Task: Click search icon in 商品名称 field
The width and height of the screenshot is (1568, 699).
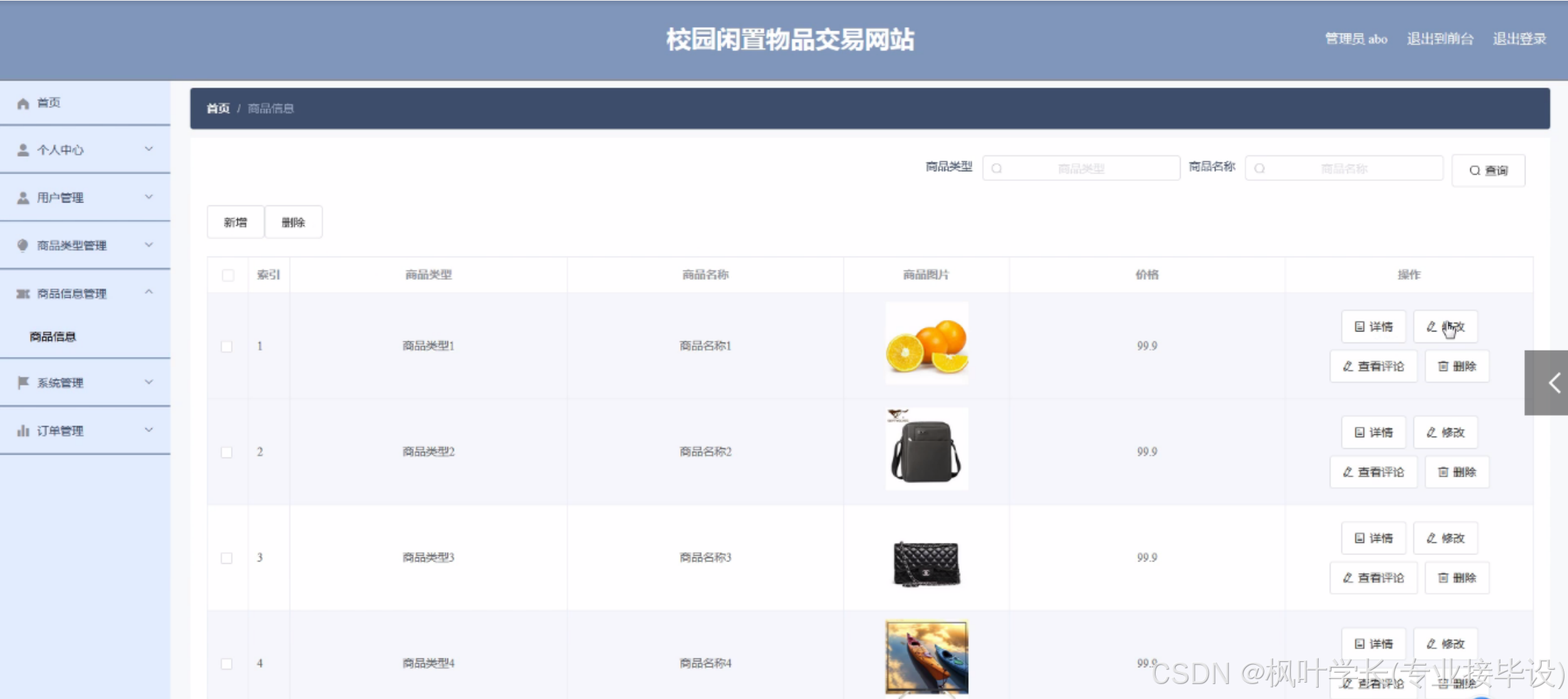Action: coord(1260,168)
